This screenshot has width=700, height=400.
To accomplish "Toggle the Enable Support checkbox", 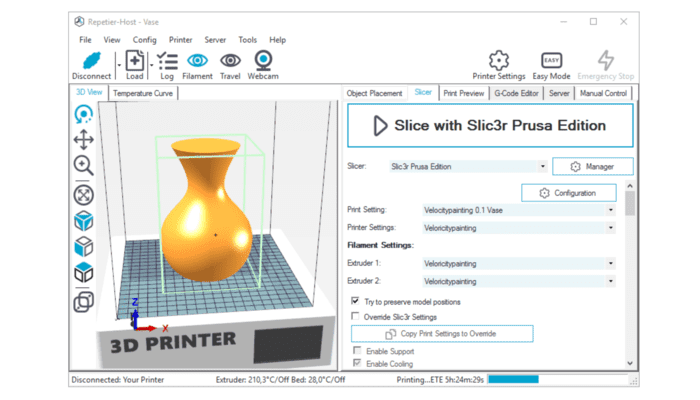I will pyautogui.click(x=357, y=350).
